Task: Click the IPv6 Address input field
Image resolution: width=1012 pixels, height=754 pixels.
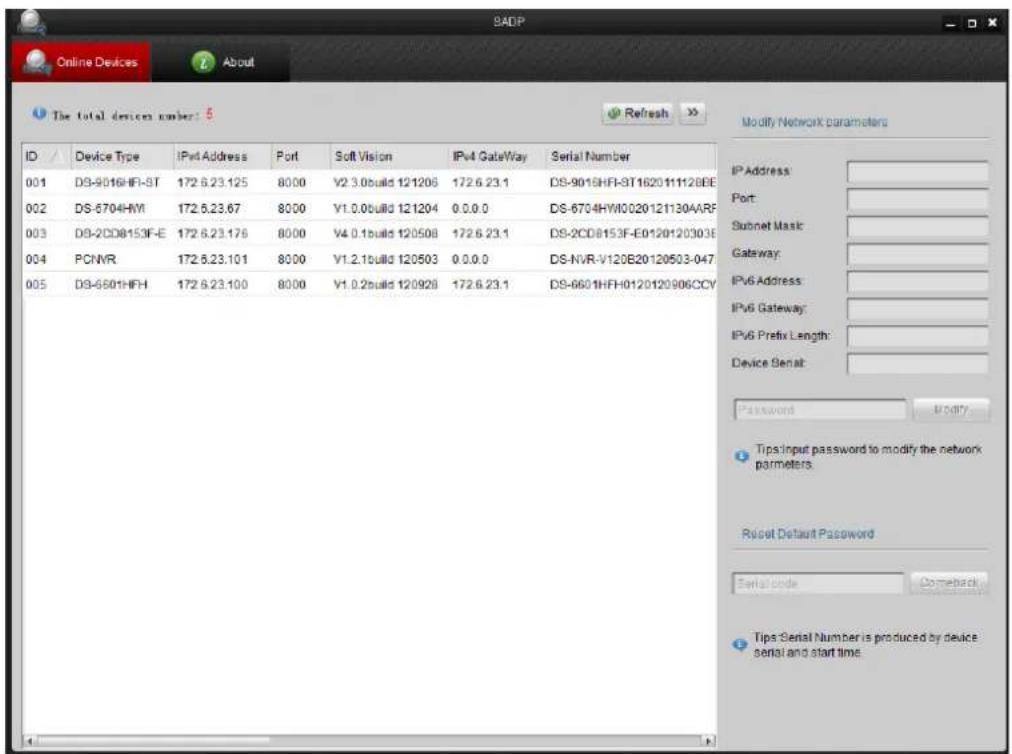Action: 917,281
